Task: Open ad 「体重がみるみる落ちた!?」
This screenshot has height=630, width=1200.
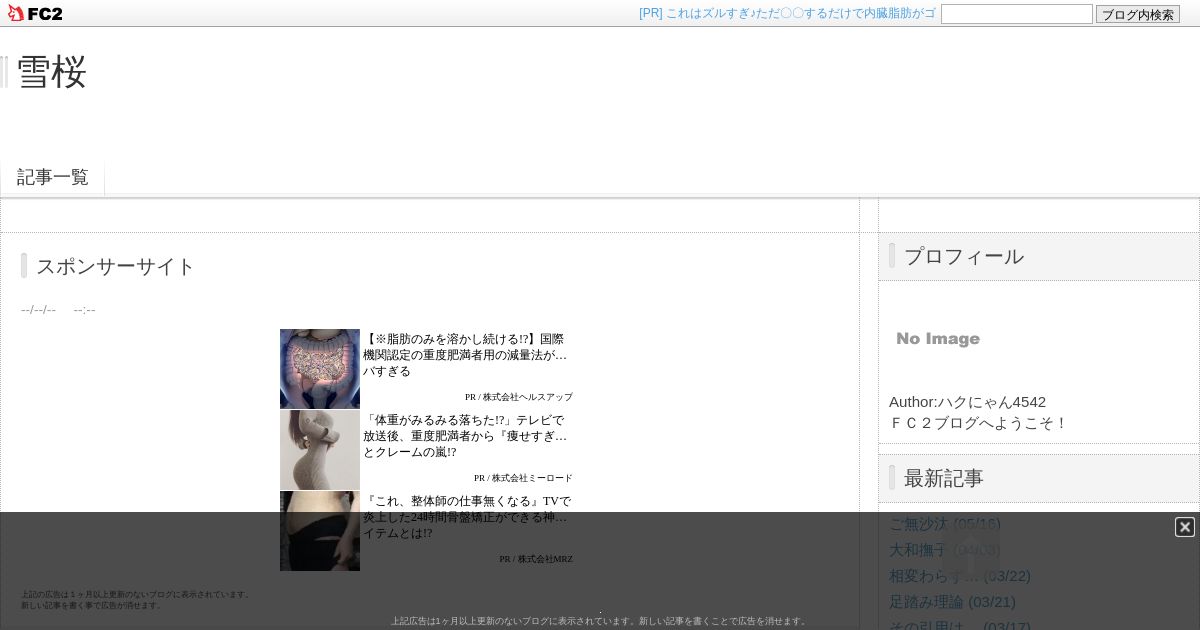Action: 466,436
